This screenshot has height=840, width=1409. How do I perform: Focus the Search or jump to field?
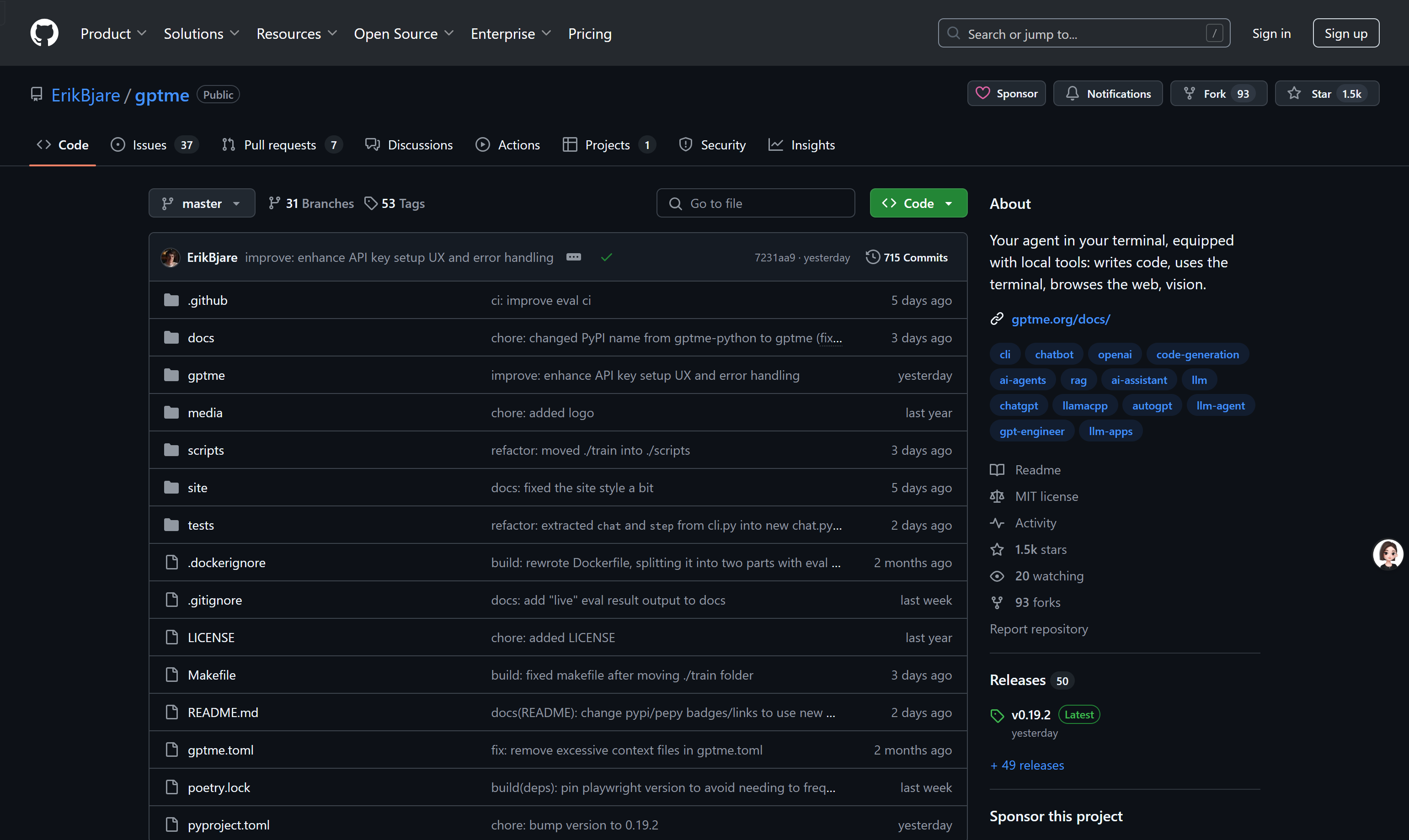tap(1083, 33)
